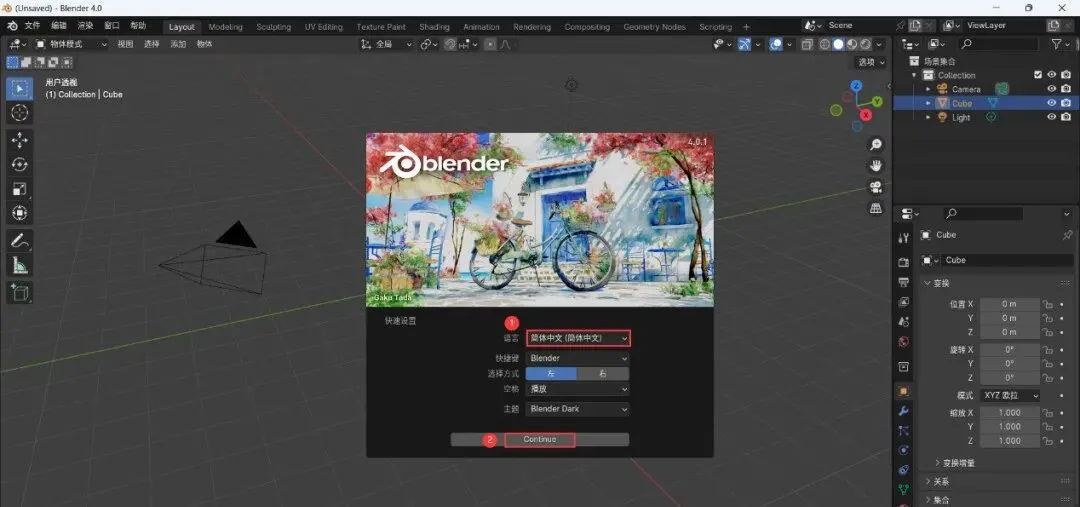Select the Move tool

tap(19, 140)
